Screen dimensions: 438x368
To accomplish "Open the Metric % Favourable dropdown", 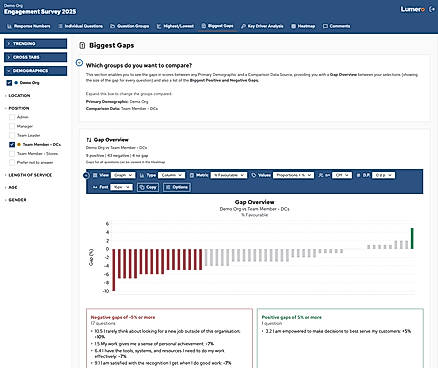I will (229, 175).
